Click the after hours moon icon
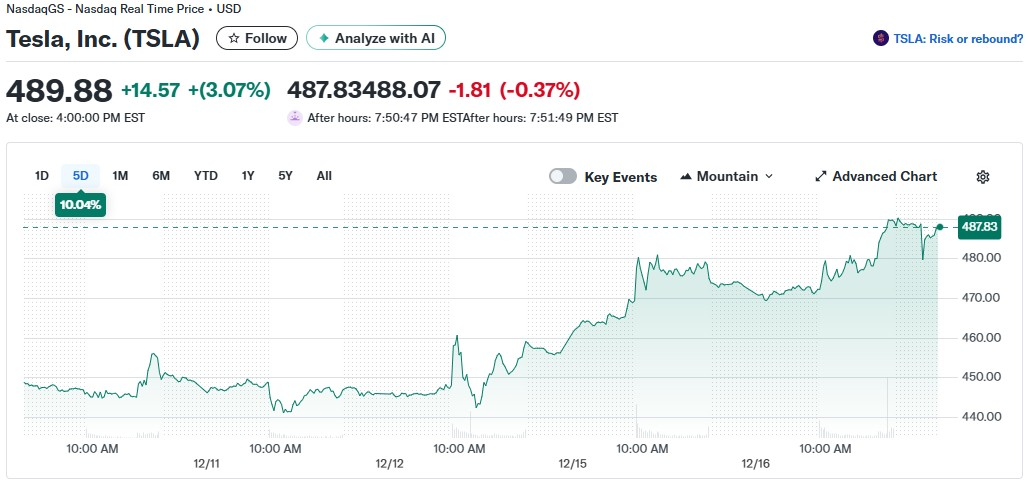The height and width of the screenshot is (485, 1032). point(295,118)
